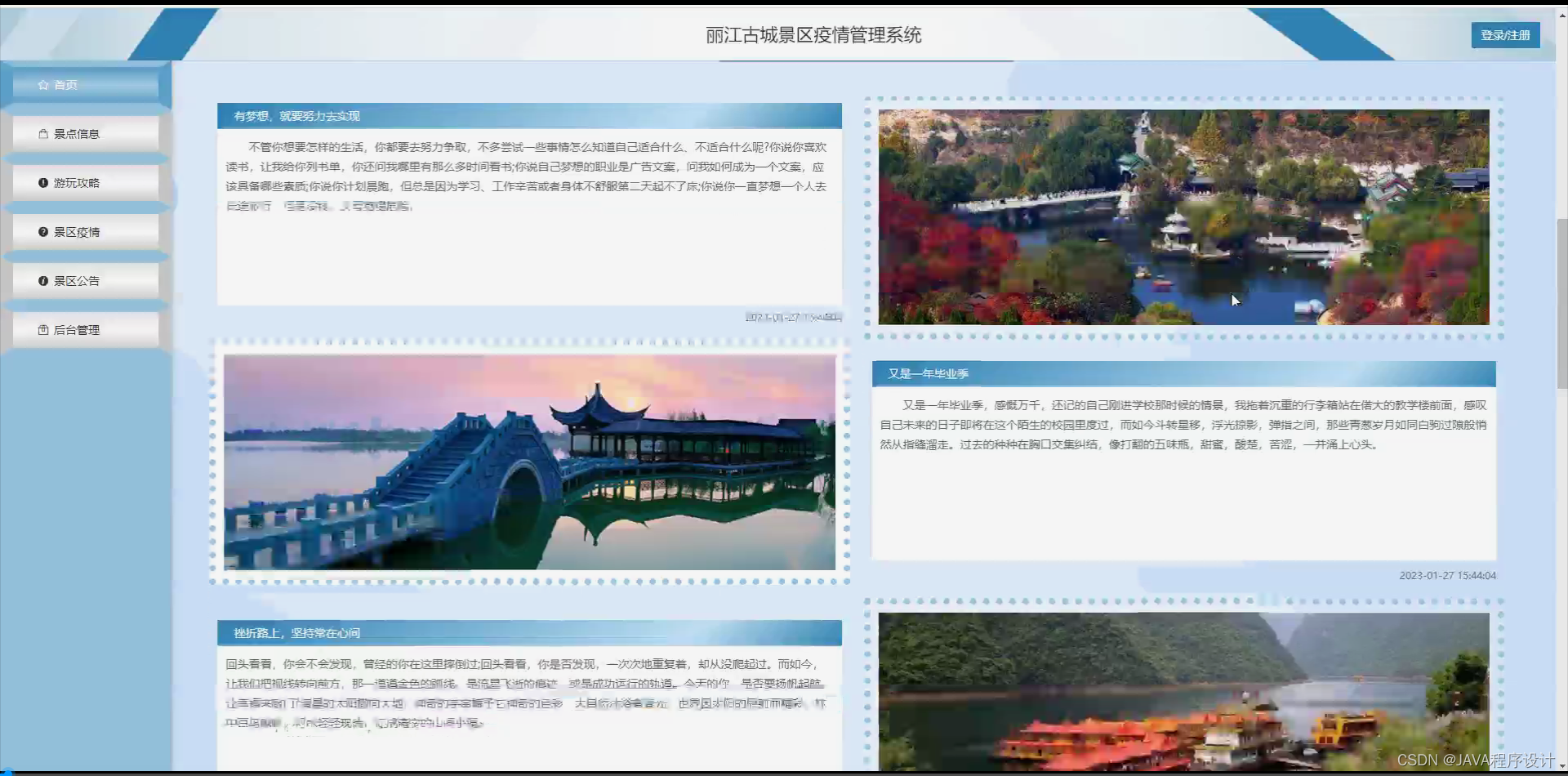The width and height of the screenshot is (1568, 776).
Task: Open 后台管理 in the sidebar
Action: (x=86, y=330)
